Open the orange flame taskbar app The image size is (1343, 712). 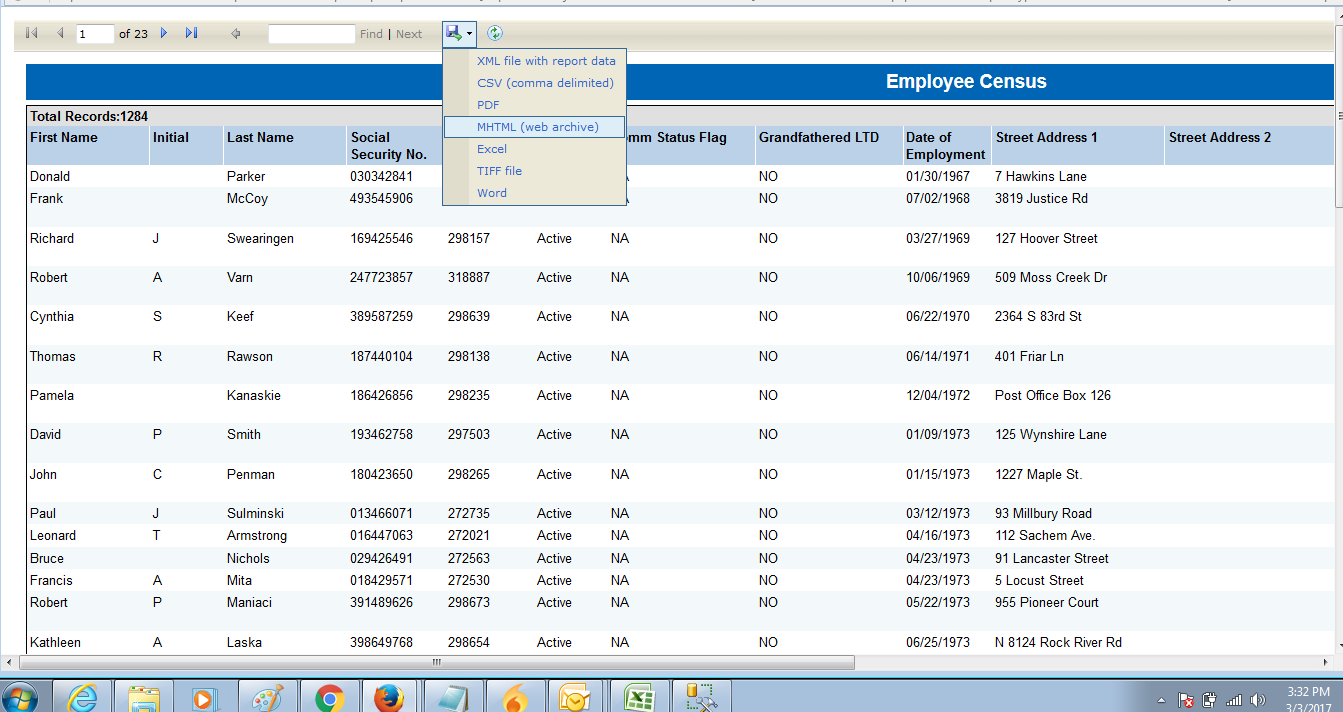pyautogui.click(x=515, y=697)
